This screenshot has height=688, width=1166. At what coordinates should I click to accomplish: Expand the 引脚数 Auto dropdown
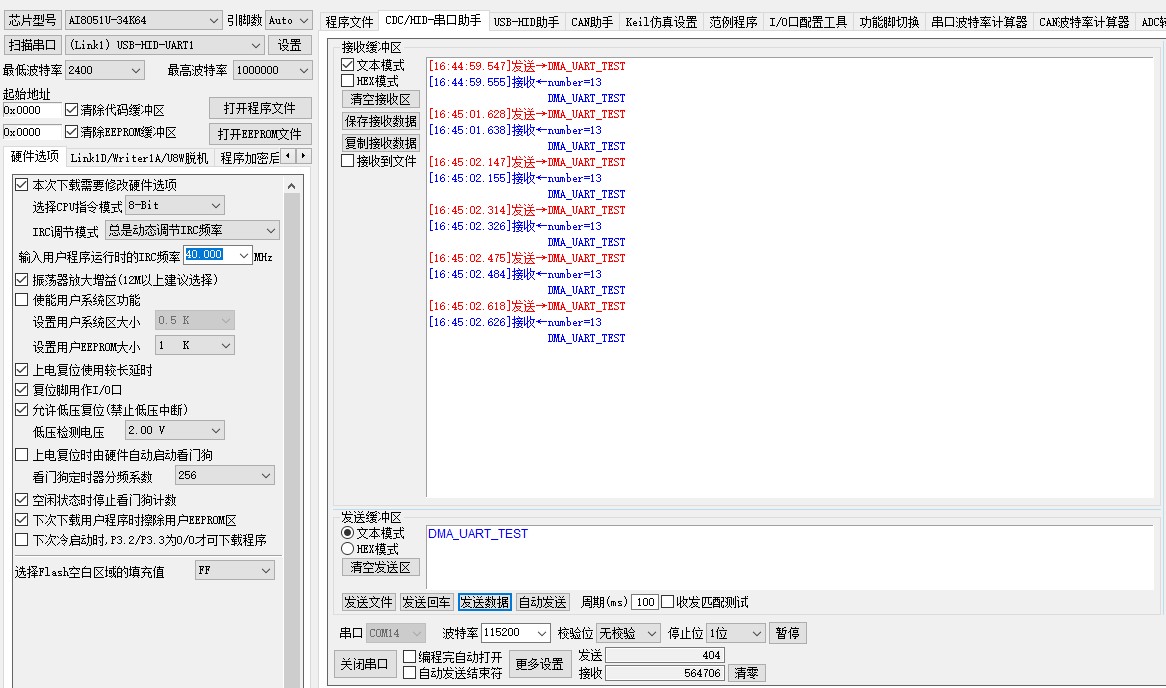pyautogui.click(x=288, y=20)
